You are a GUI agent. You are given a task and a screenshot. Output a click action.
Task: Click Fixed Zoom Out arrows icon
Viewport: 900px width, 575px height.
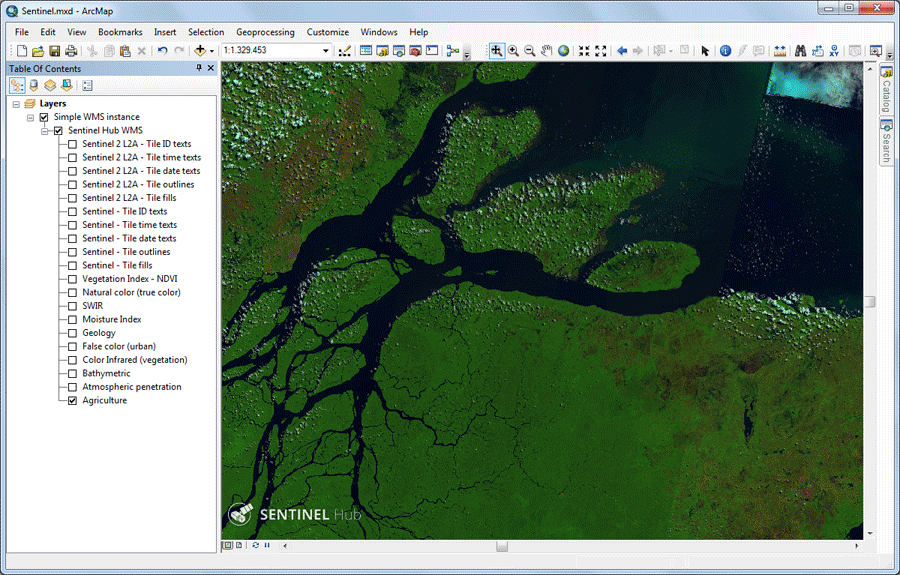pos(601,50)
